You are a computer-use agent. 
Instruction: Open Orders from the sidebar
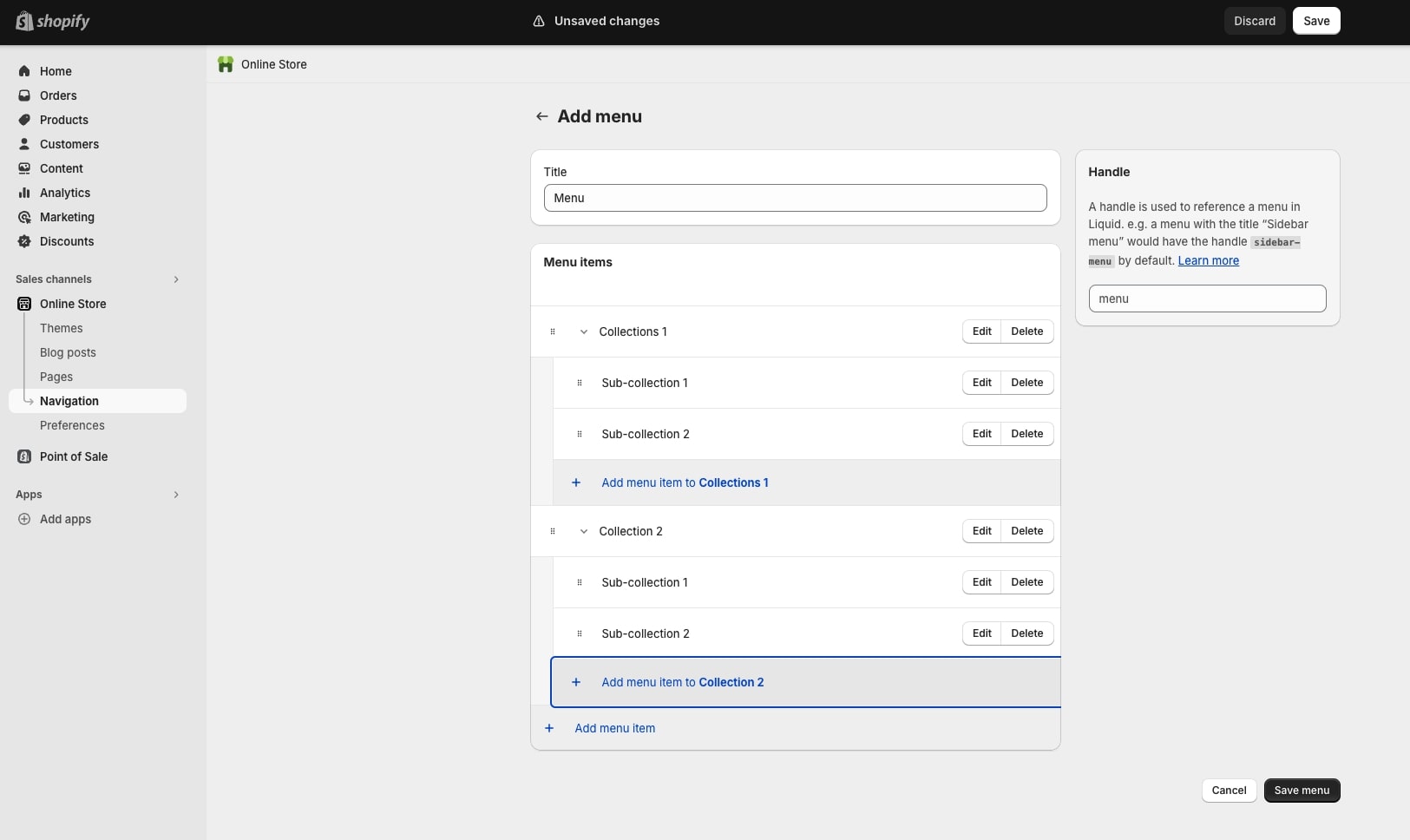coord(58,95)
